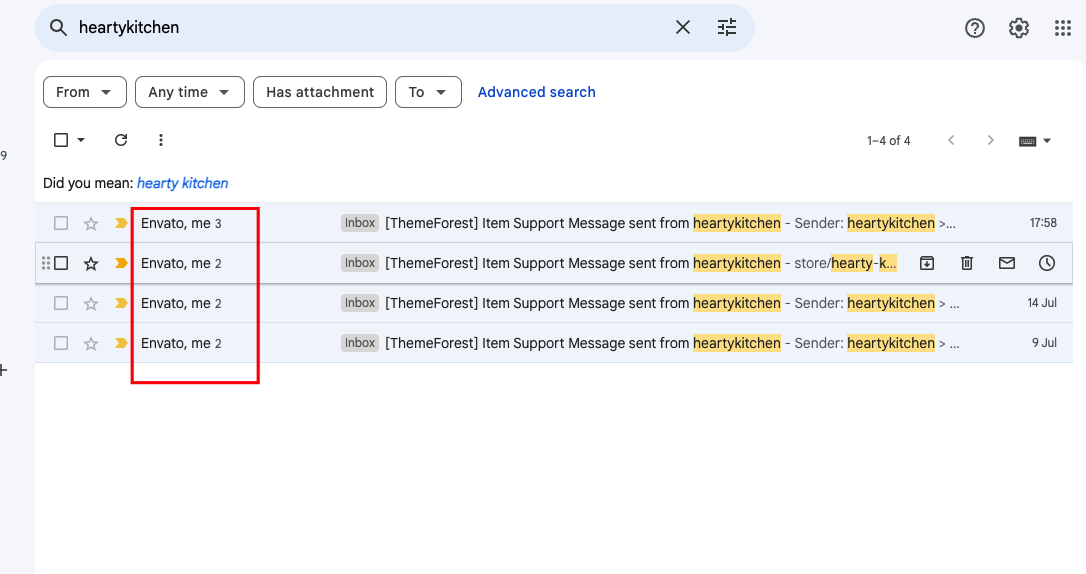Grab the drag handle on hovered email
The width and height of the screenshot is (1086, 574).
point(46,263)
